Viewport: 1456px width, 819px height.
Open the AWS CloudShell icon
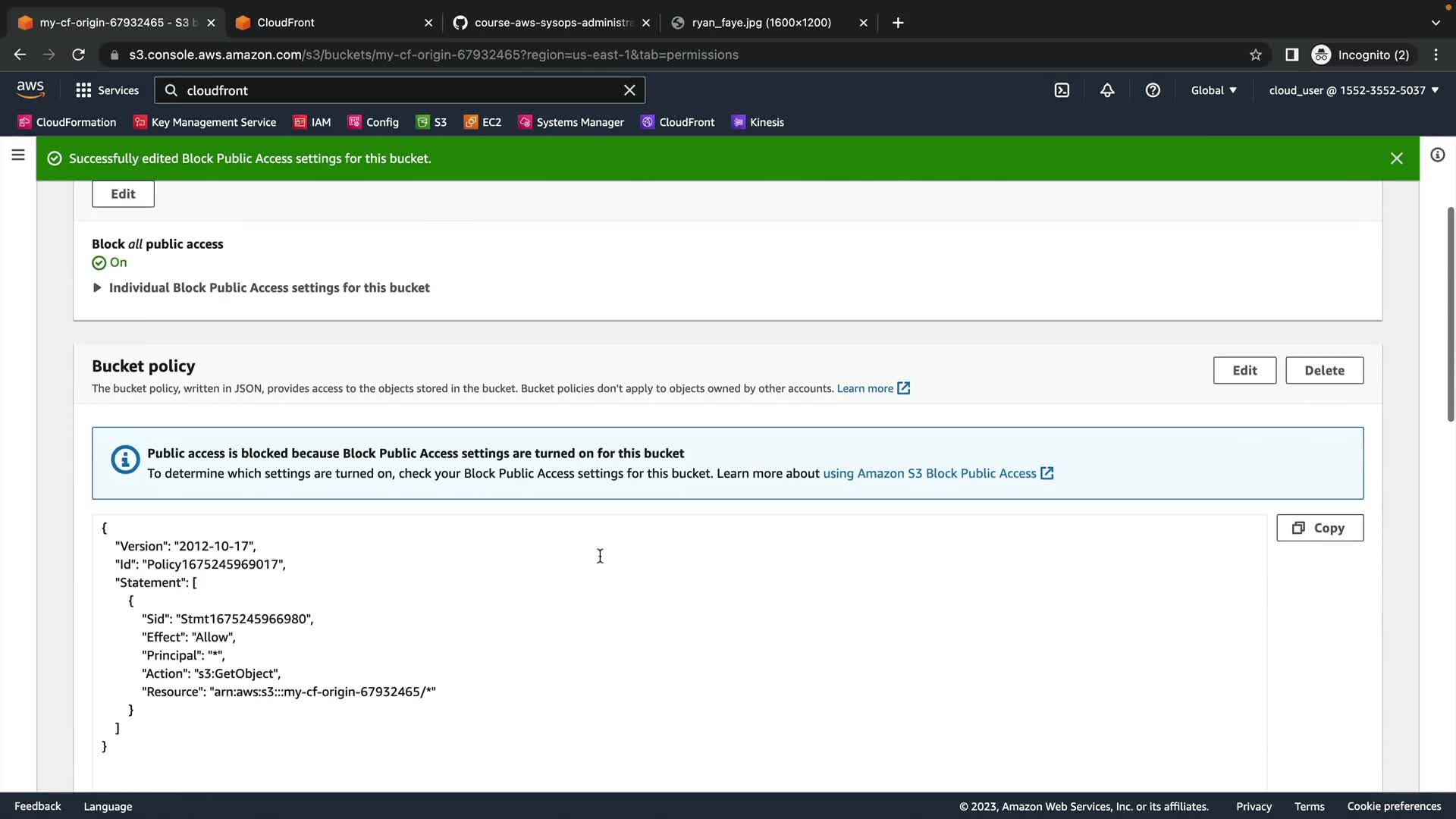coord(1062,90)
